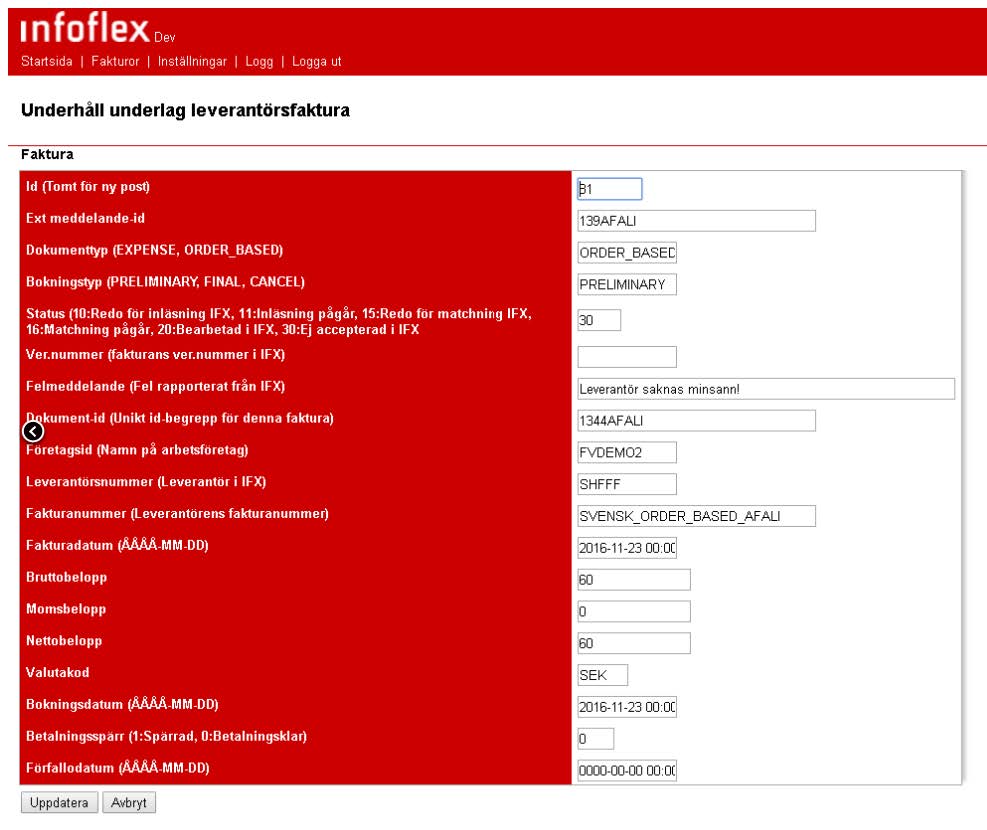Click the Felmeddelande field
This screenshot has width=987, height=830.
pos(766,389)
